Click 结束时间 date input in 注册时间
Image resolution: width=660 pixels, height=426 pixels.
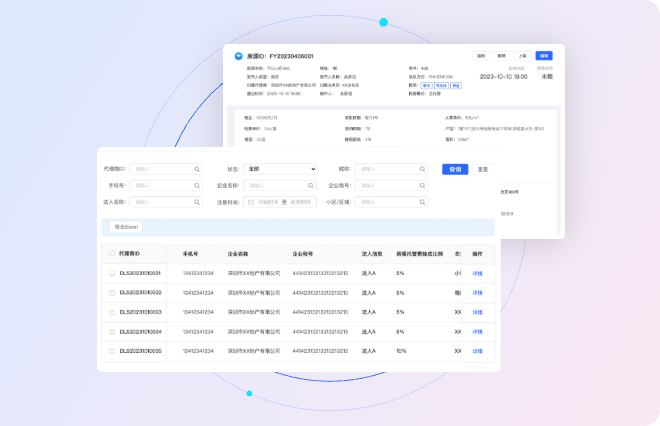[x=303, y=202]
